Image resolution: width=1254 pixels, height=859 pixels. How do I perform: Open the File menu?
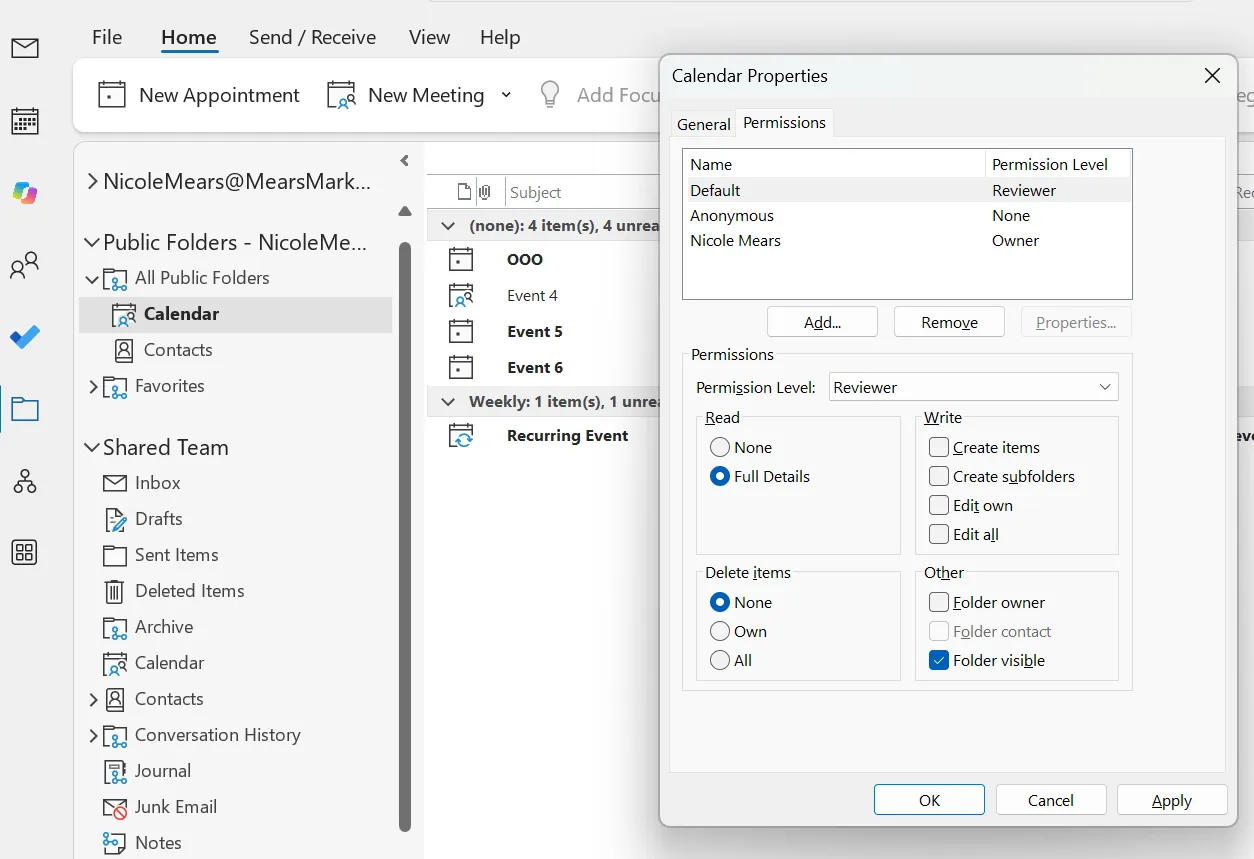point(107,37)
